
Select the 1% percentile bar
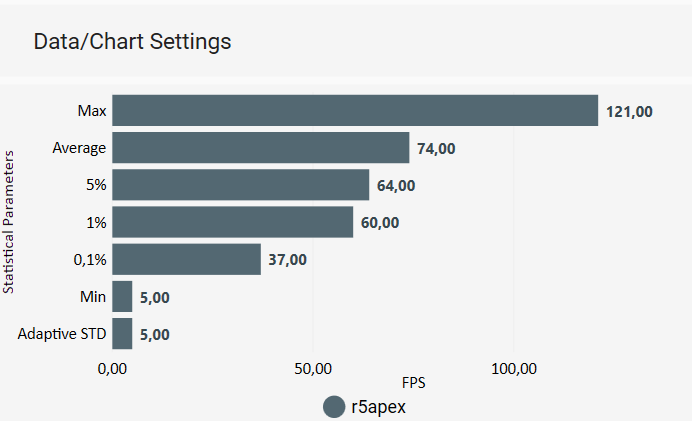click(232, 222)
